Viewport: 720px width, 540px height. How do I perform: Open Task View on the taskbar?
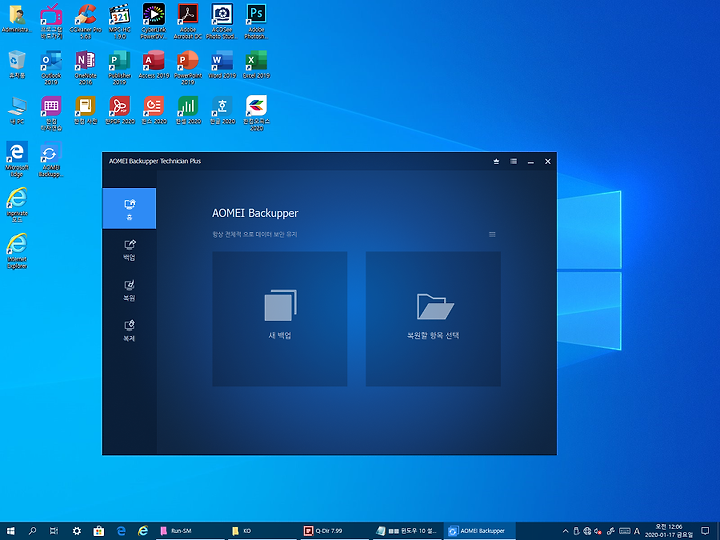(x=54, y=531)
